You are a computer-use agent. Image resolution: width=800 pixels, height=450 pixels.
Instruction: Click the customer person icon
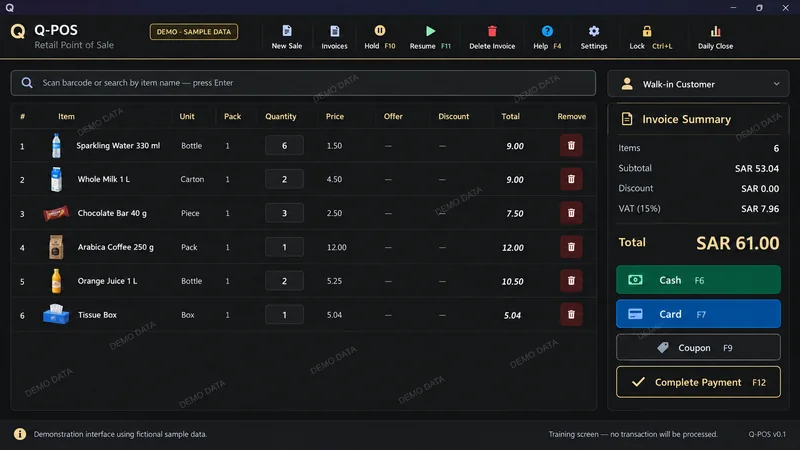pos(627,84)
